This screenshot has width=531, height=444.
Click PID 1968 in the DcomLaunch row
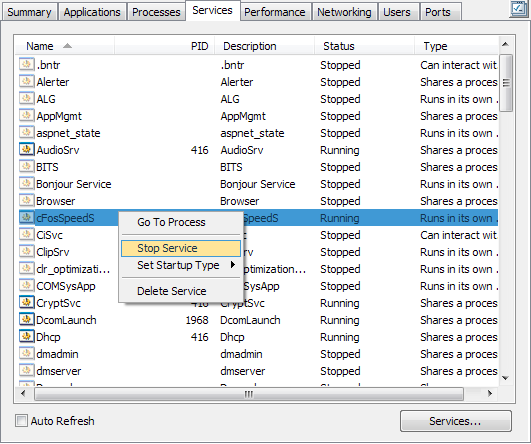(197, 320)
